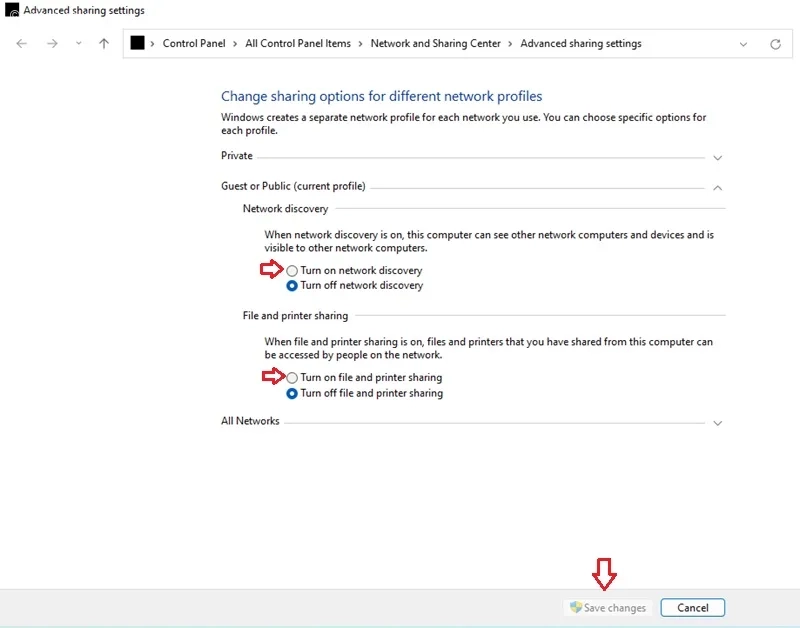Image resolution: width=800 pixels, height=628 pixels.
Task: Select Turn on network discovery
Action: click(x=292, y=271)
